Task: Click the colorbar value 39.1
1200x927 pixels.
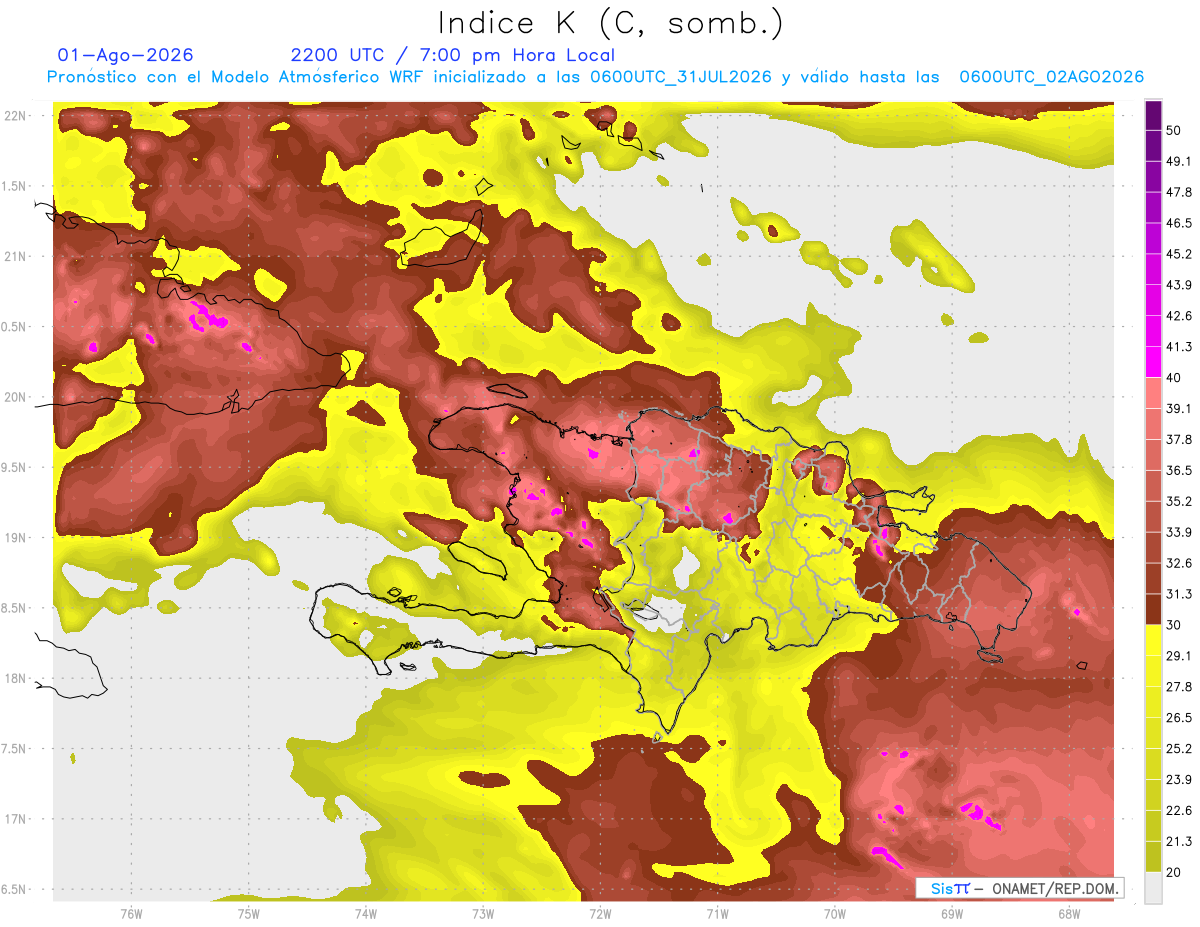Action: click(x=1179, y=408)
